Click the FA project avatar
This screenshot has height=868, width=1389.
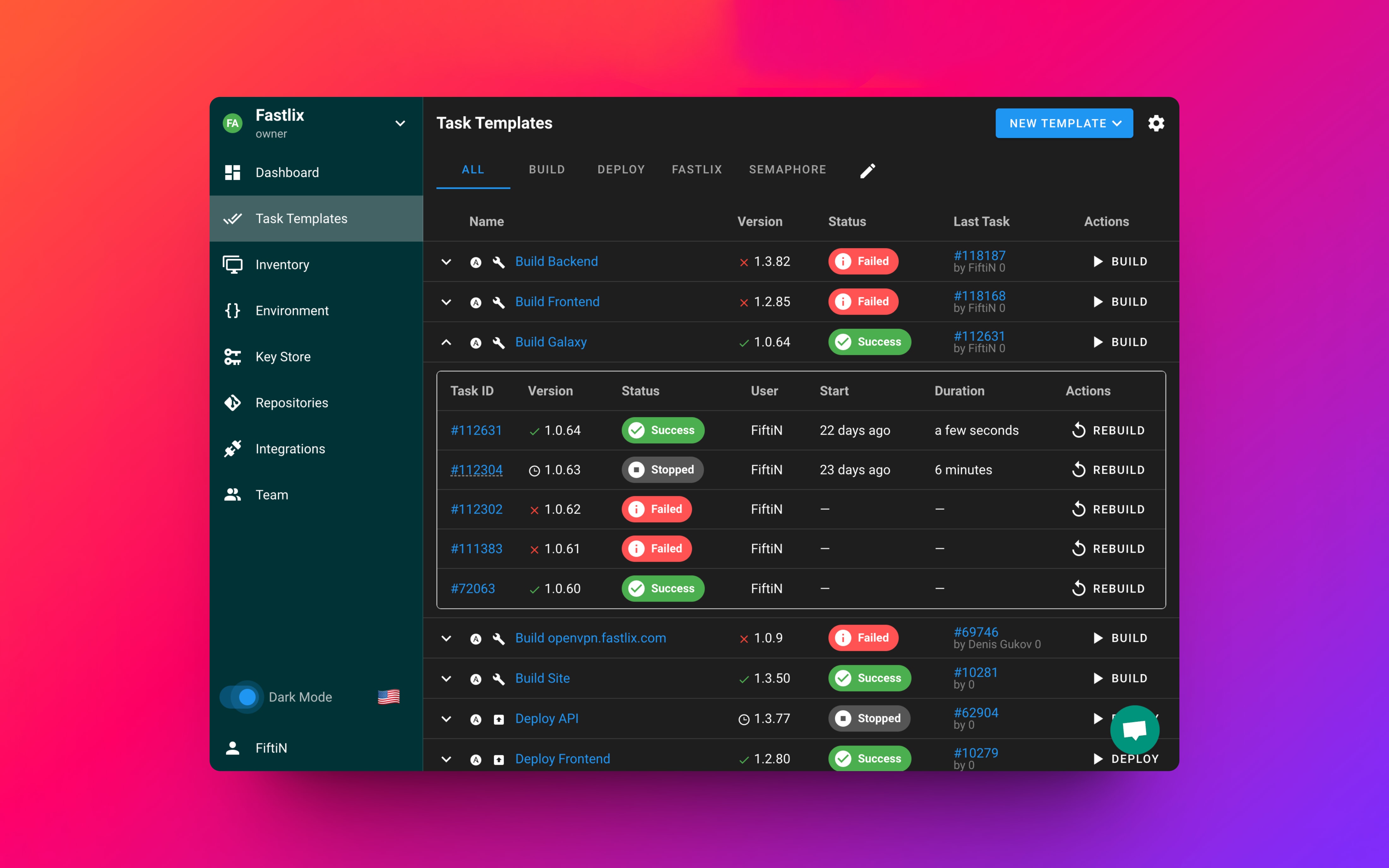(232, 123)
